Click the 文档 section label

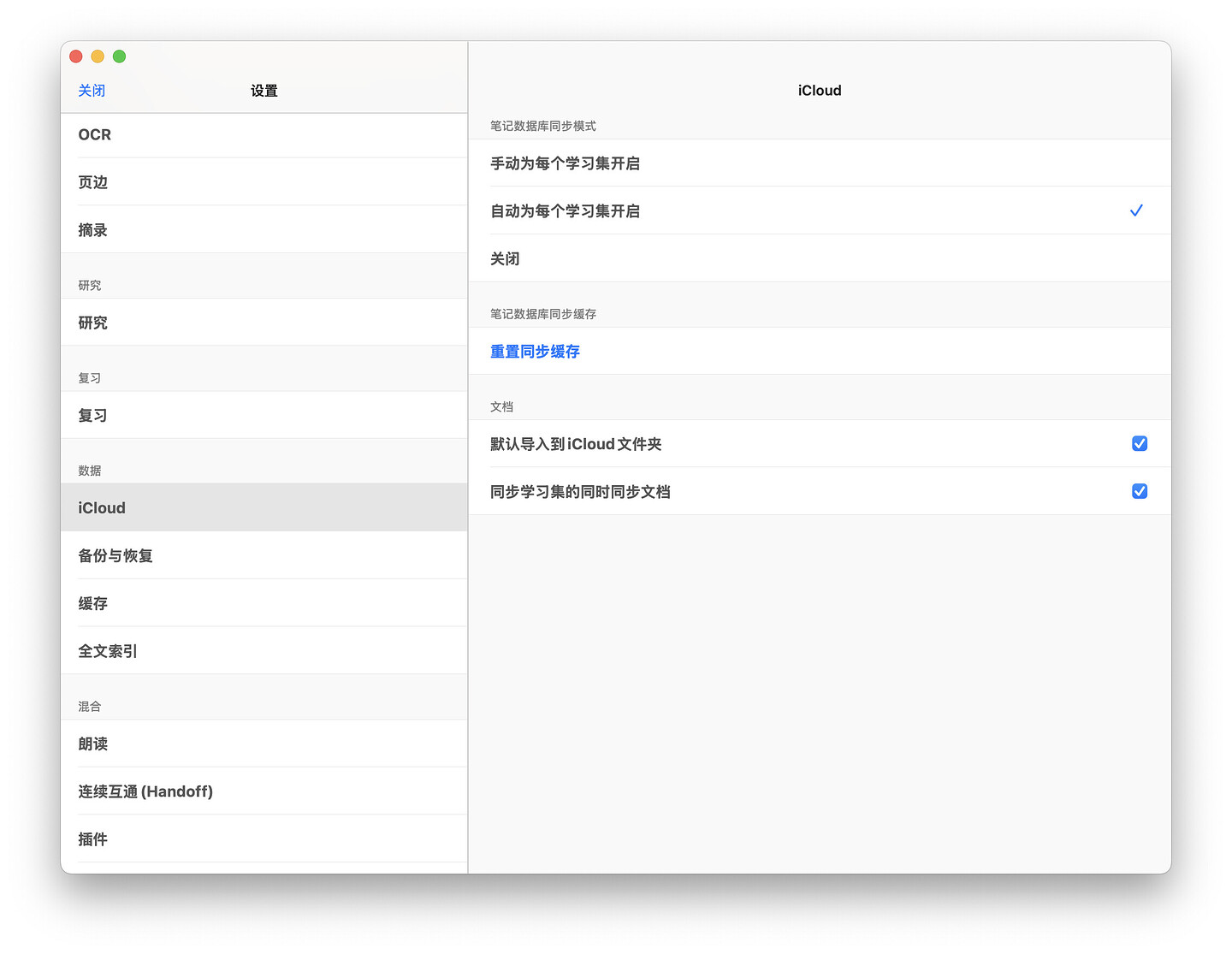tap(502, 406)
